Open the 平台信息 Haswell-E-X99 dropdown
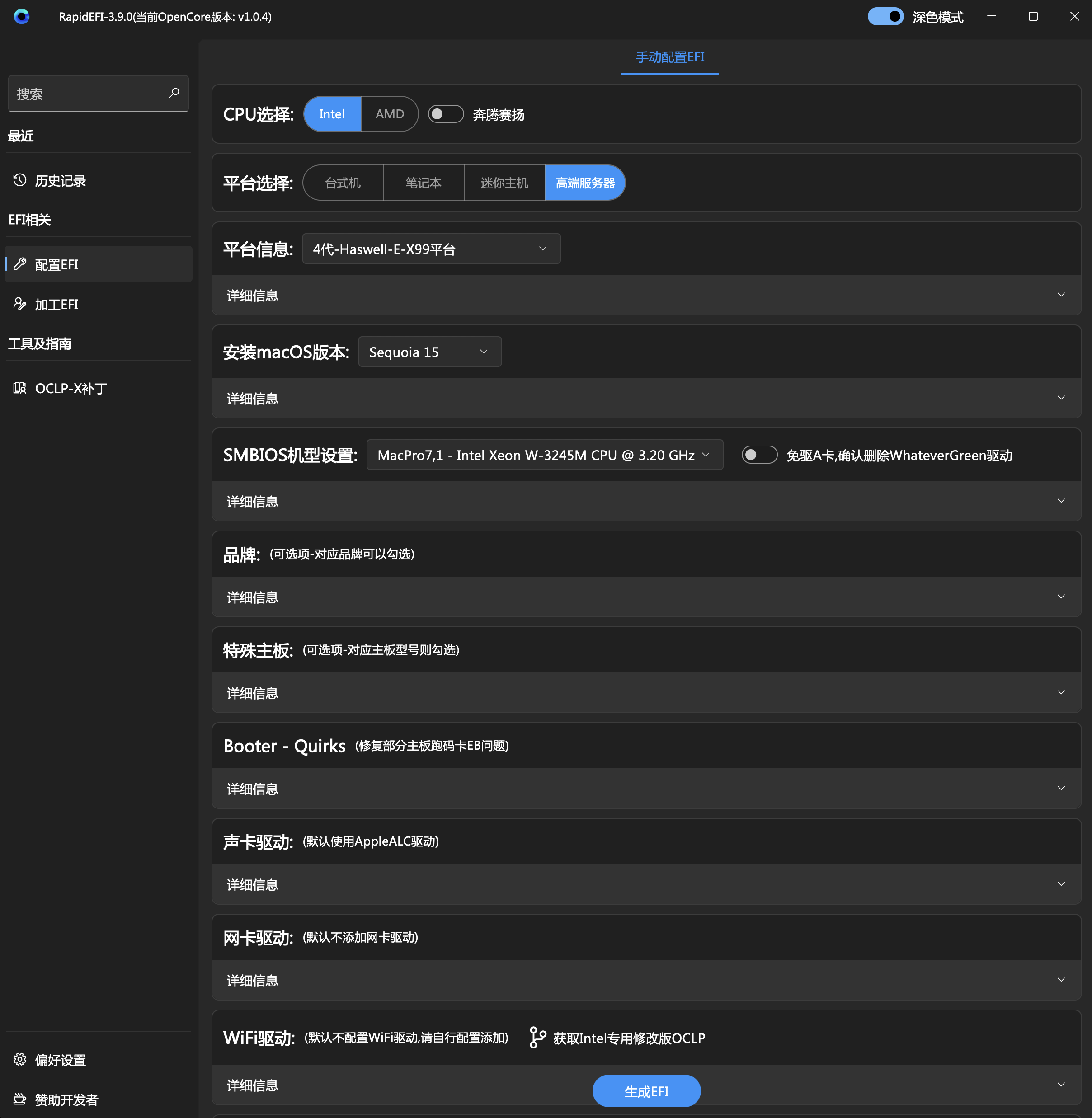1092x1118 pixels. click(431, 249)
